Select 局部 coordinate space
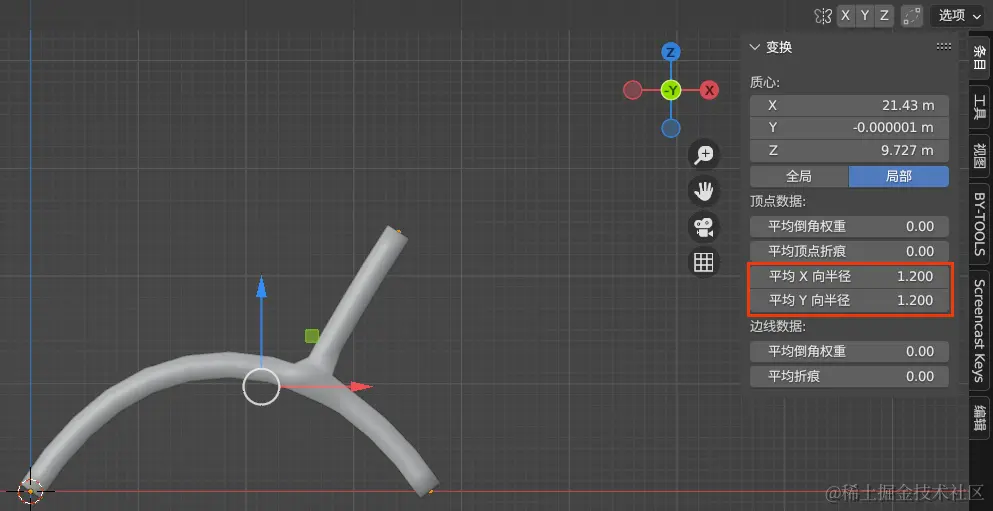This screenshot has width=993, height=511. (x=899, y=177)
